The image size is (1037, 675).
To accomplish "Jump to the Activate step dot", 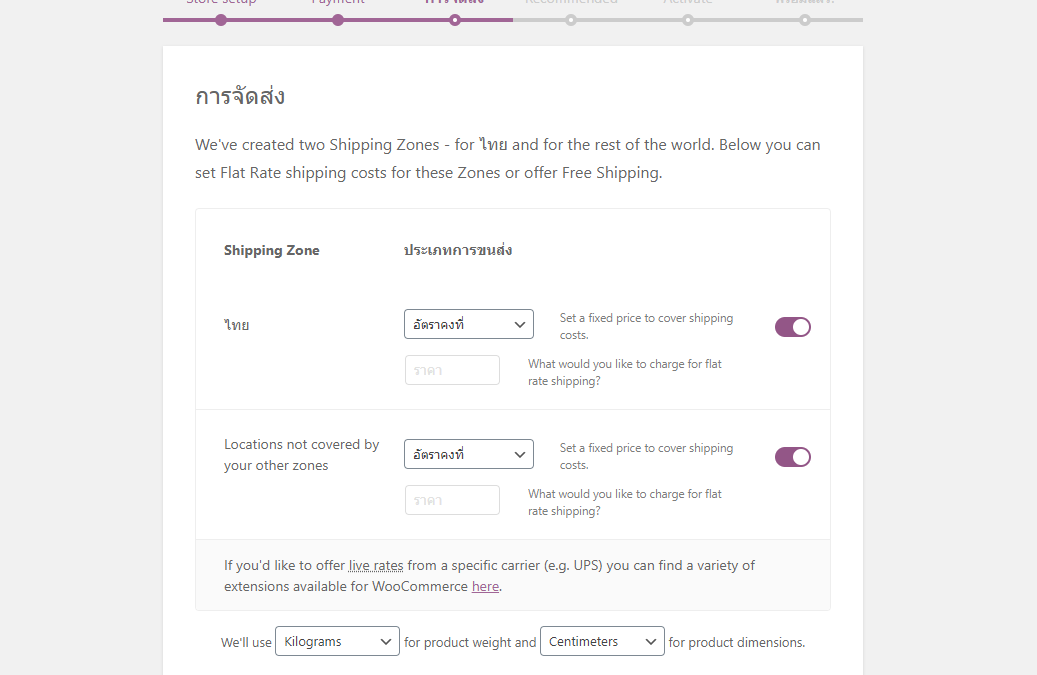I will (688, 20).
